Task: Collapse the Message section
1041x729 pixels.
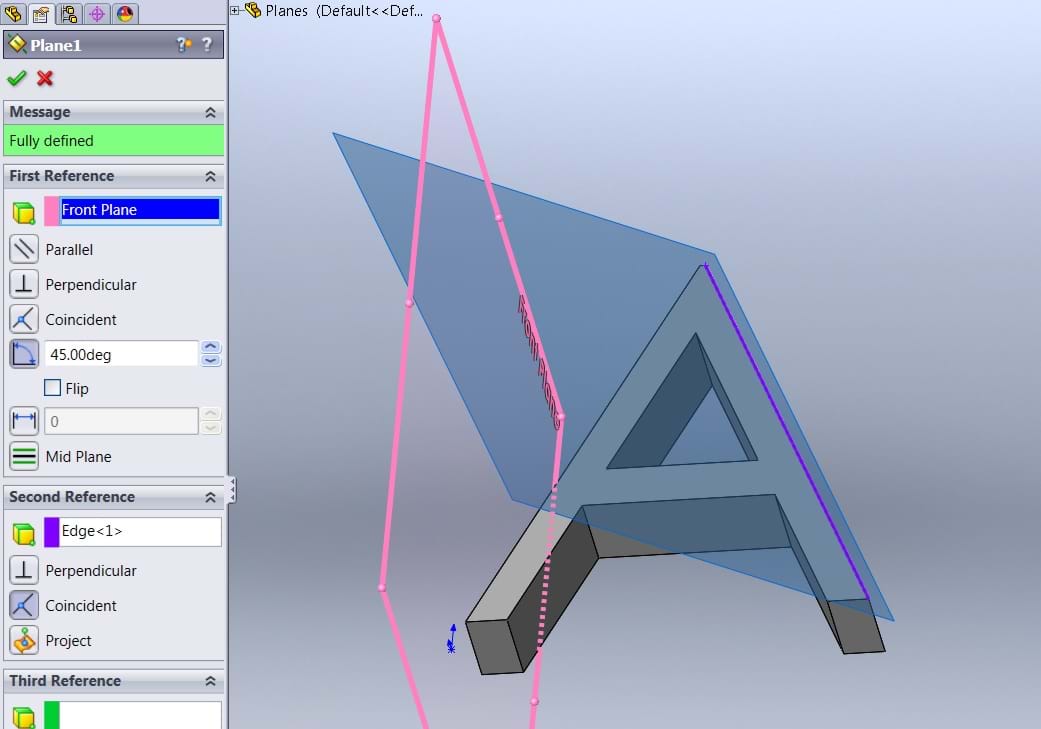Action: click(x=210, y=113)
